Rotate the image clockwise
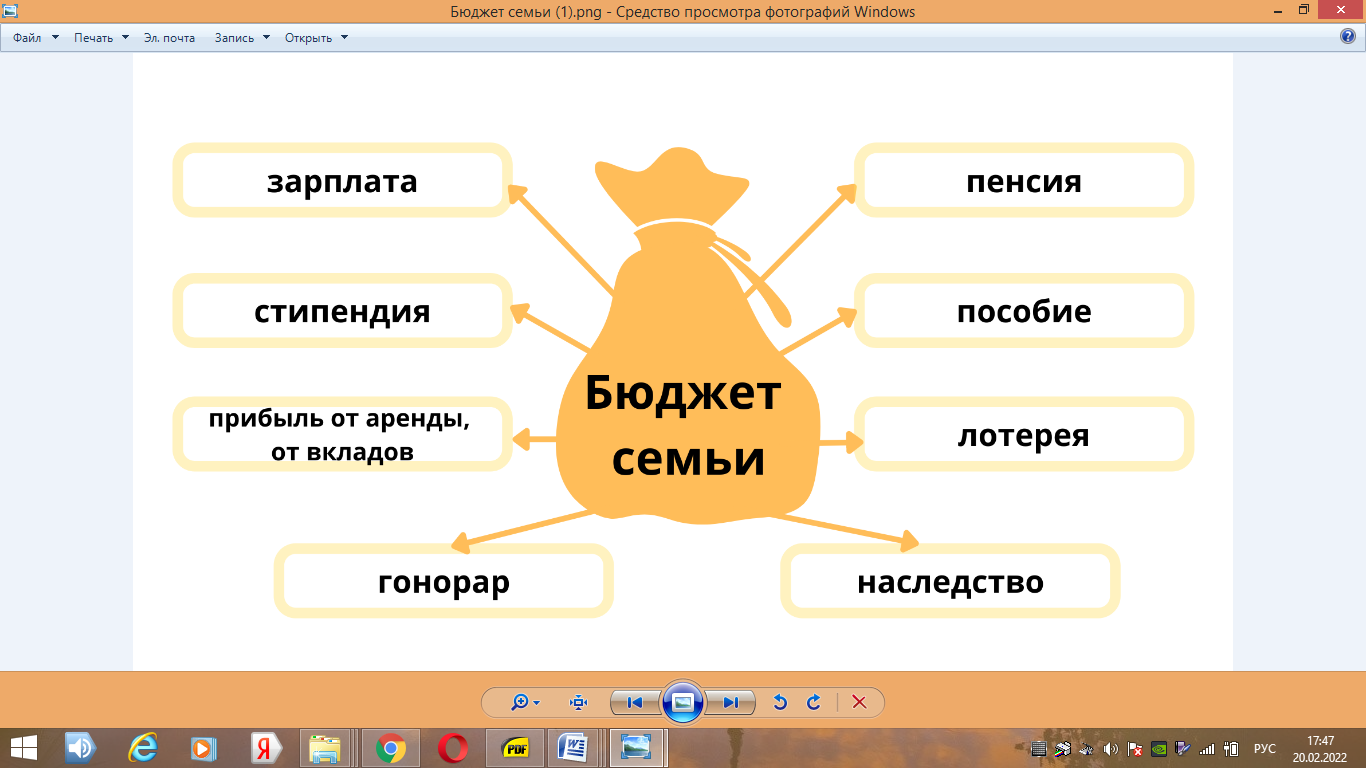This screenshot has width=1366, height=768. click(814, 702)
